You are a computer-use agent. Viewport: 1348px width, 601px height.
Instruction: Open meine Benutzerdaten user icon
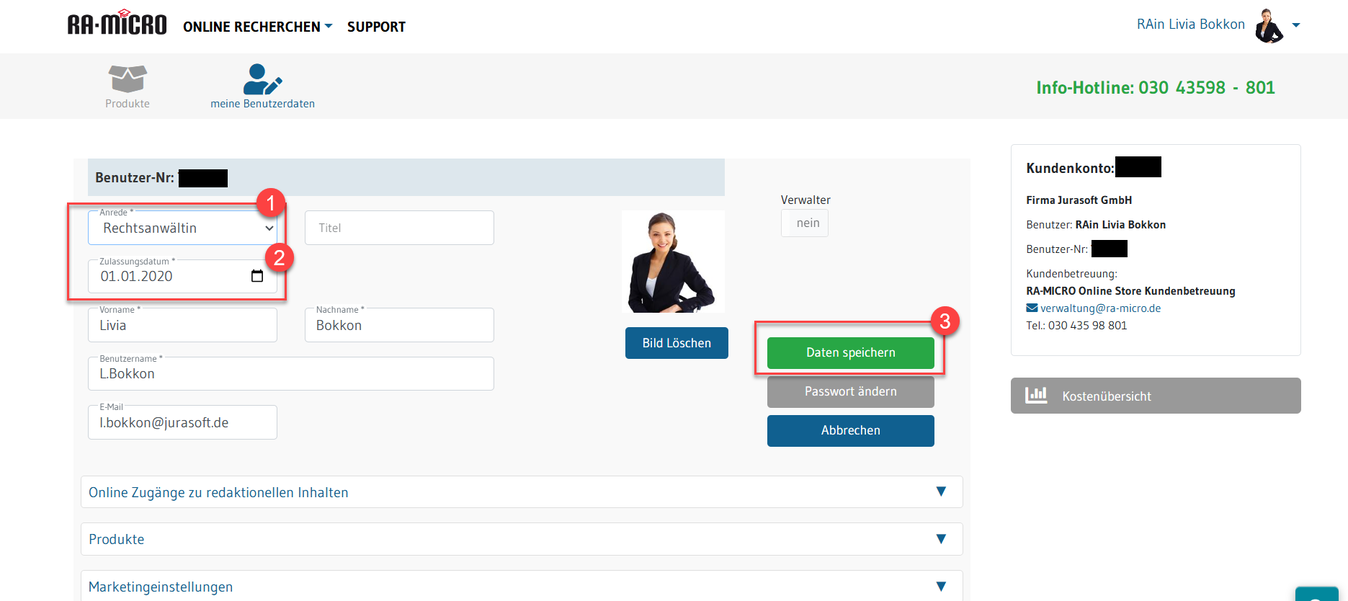tap(262, 78)
